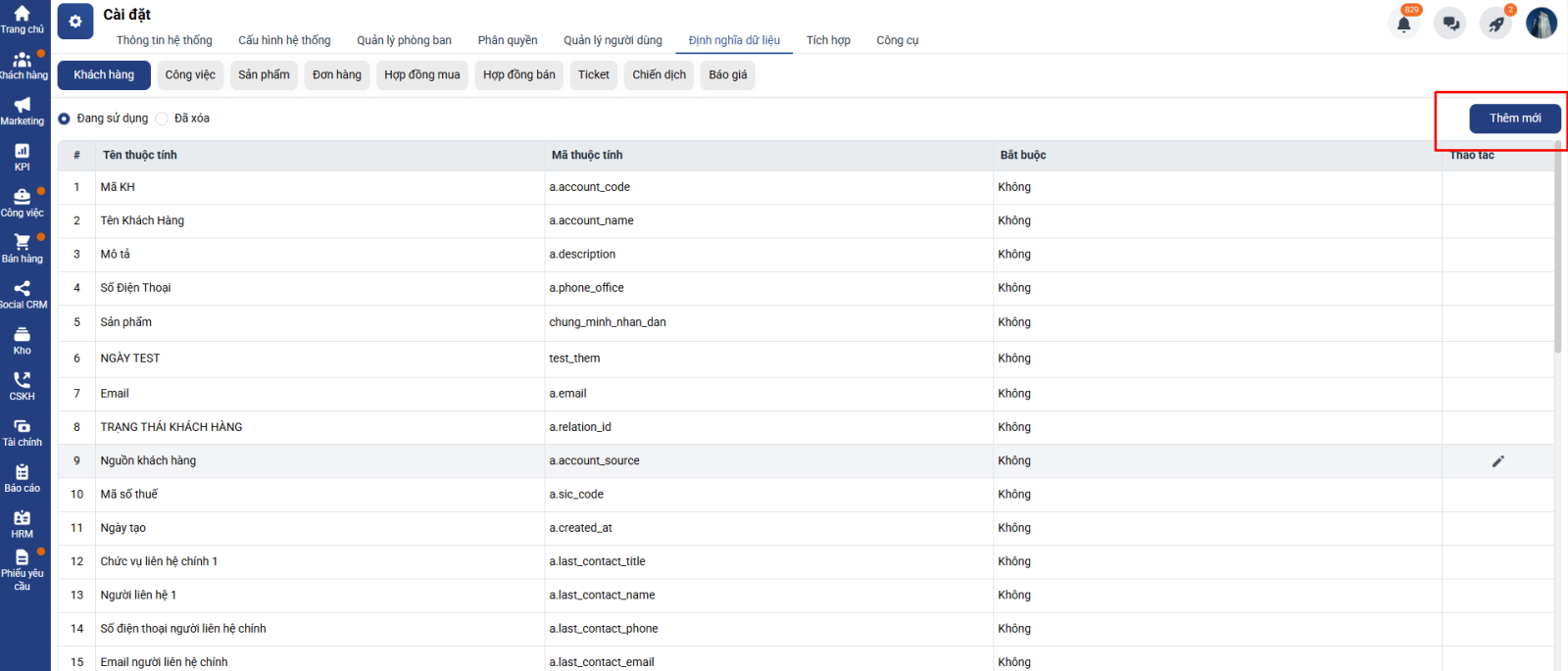Click the Thêm mới button
1568x671 pixels.
pos(1514,119)
